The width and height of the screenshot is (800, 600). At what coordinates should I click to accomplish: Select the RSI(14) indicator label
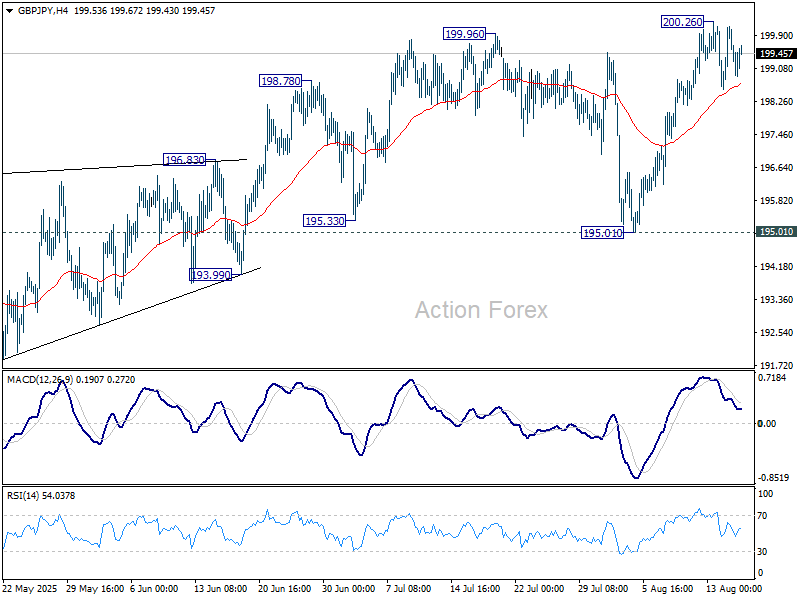click(x=24, y=493)
